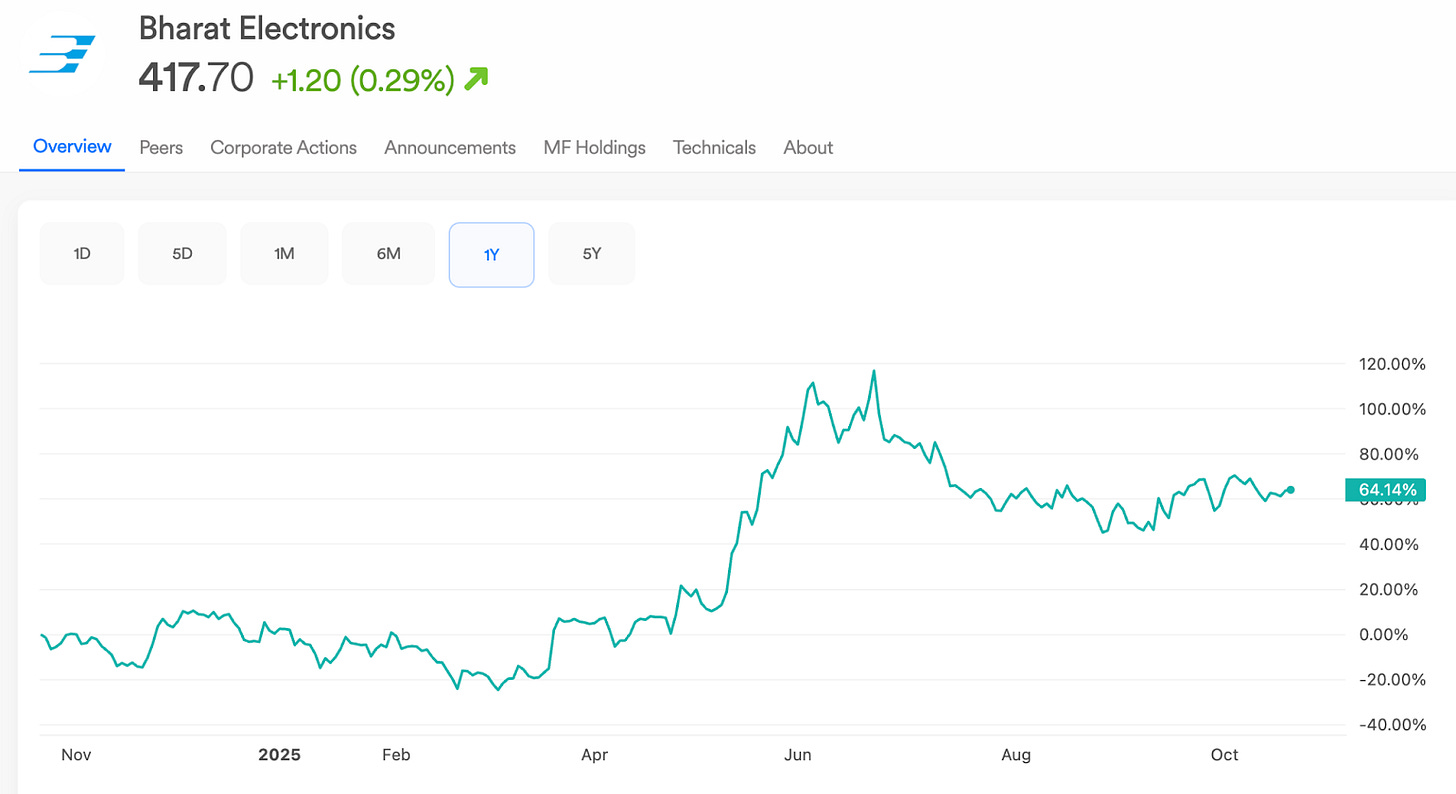The height and width of the screenshot is (794, 1456).
Task: Click the 2025 date axis label
Action: [x=279, y=755]
